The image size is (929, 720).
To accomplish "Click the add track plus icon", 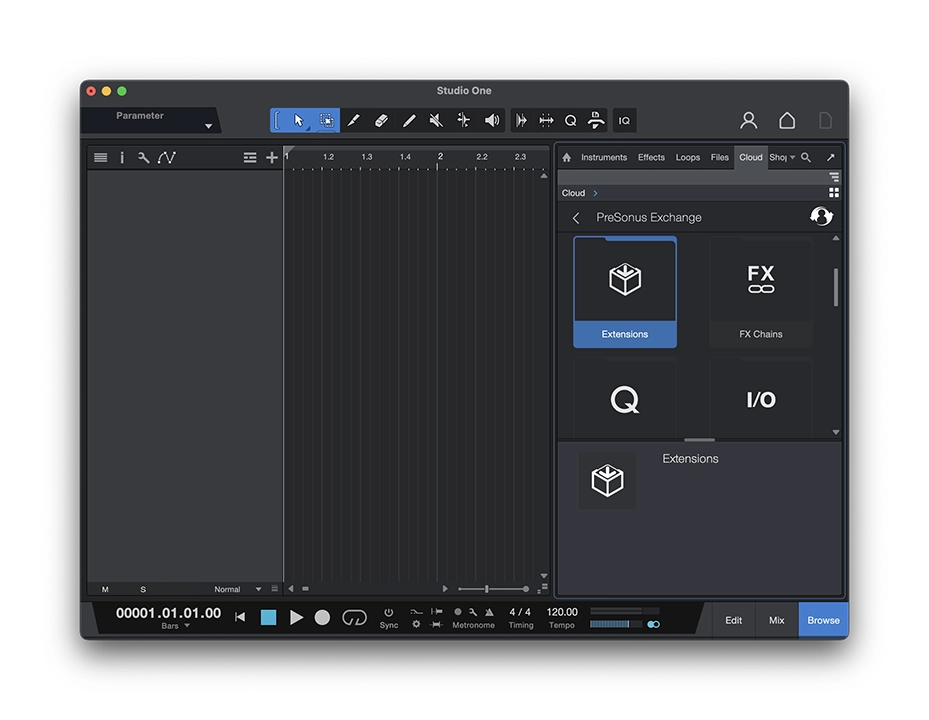I will coord(271,157).
